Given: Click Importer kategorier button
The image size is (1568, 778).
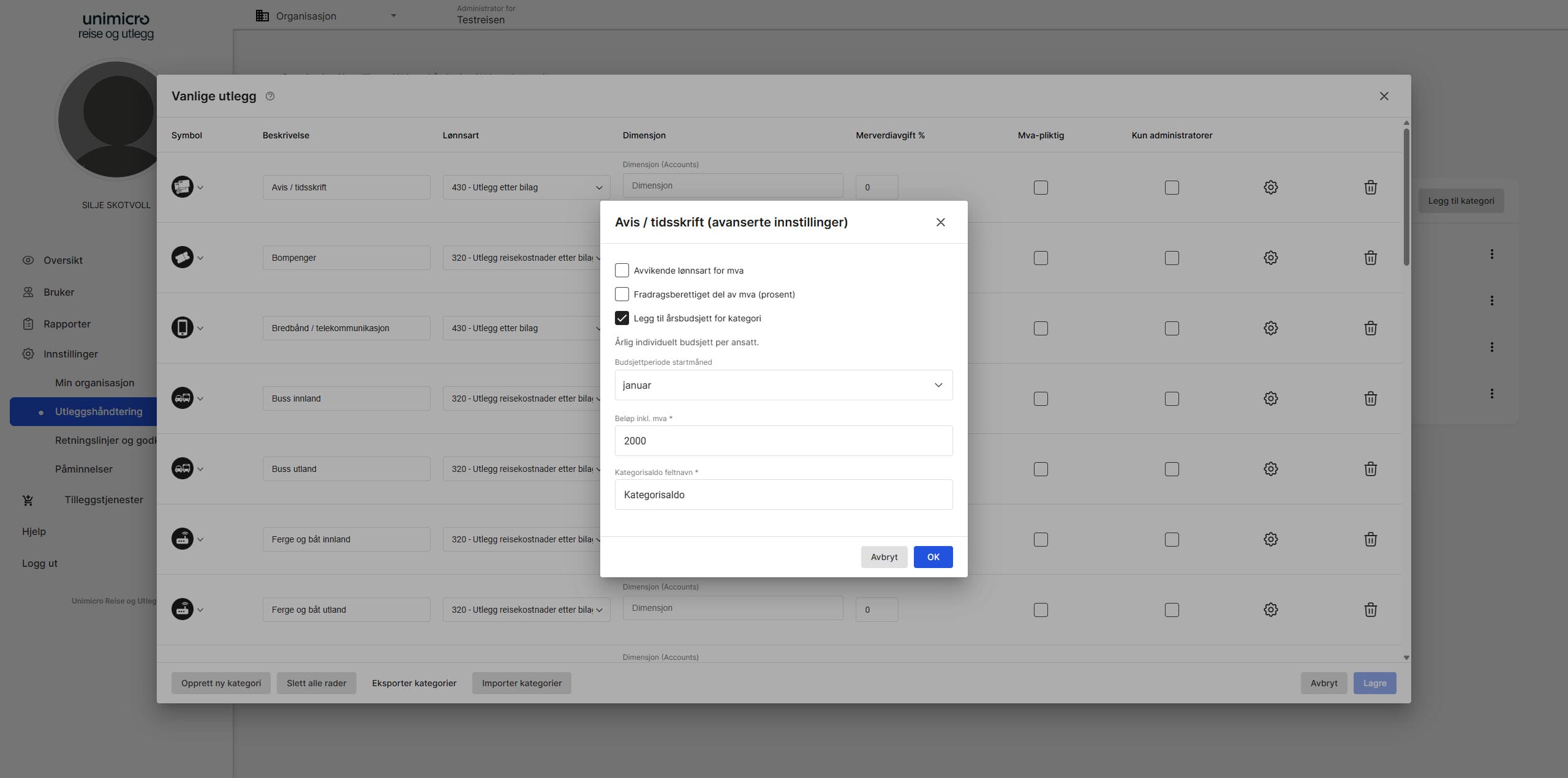Looking at the screenshot, I should coord(521,683).
